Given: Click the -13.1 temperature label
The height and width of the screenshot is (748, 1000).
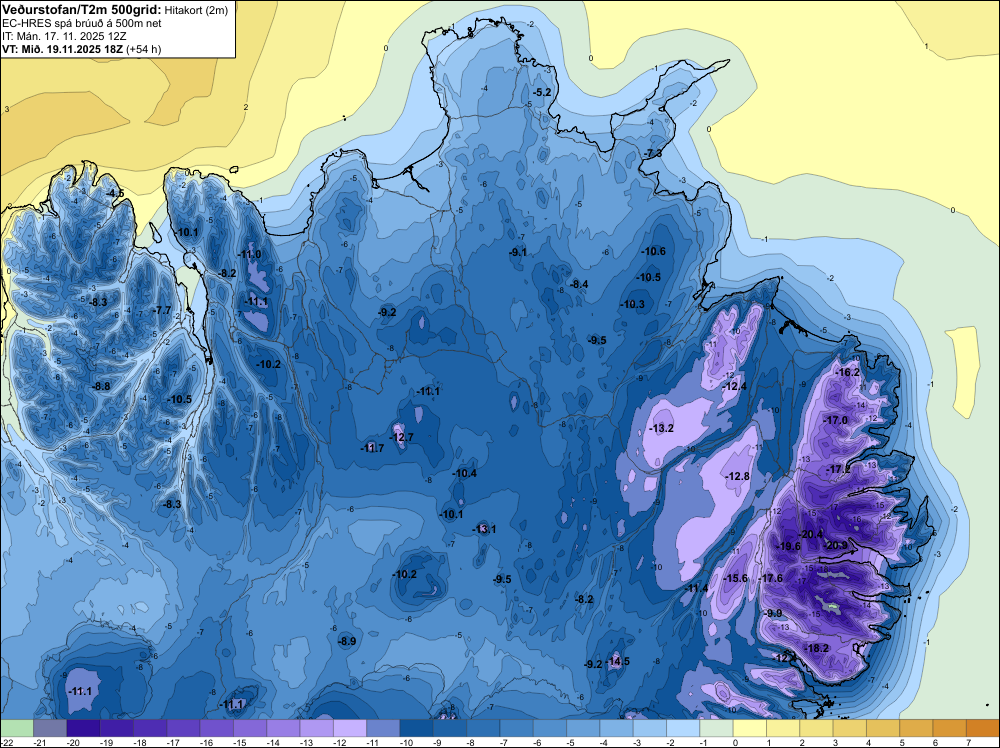Looking at the screenshot, I should [484, 529].
